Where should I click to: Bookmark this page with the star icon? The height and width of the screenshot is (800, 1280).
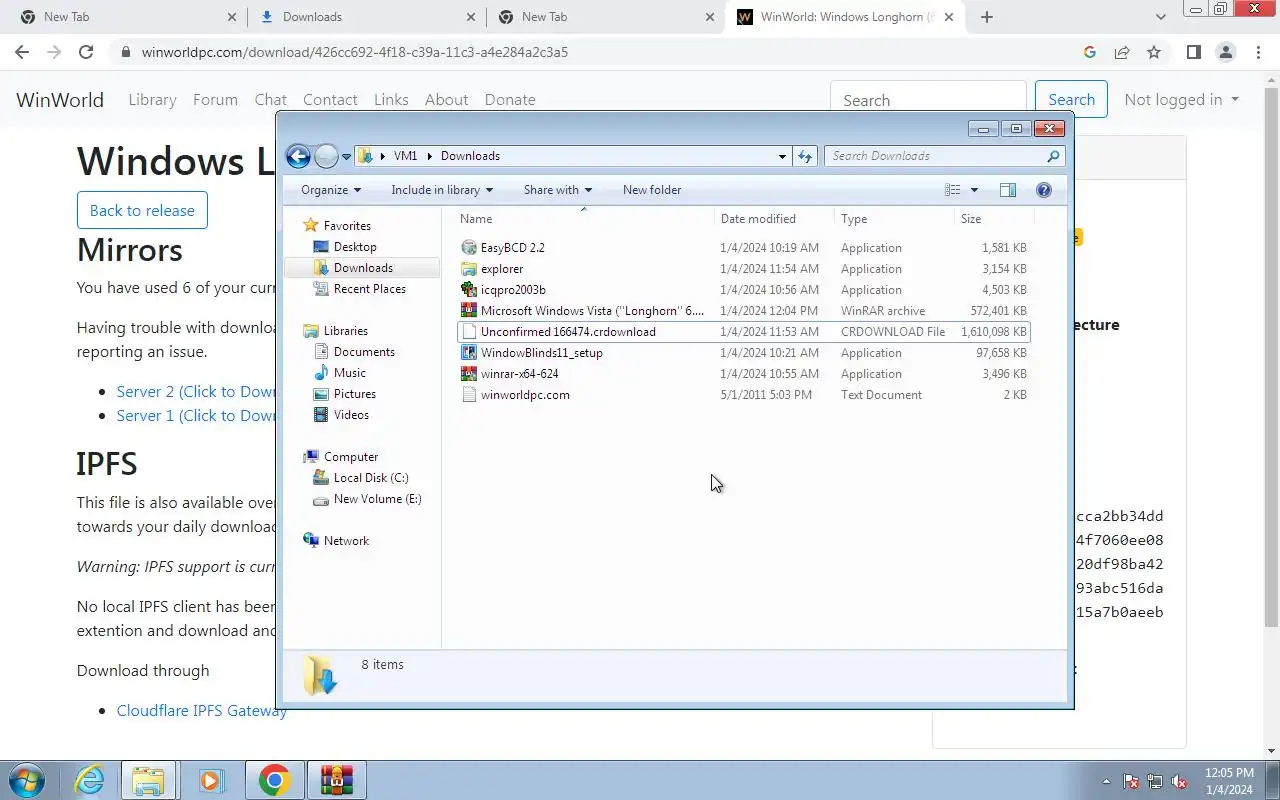[x=1154, y=52]
